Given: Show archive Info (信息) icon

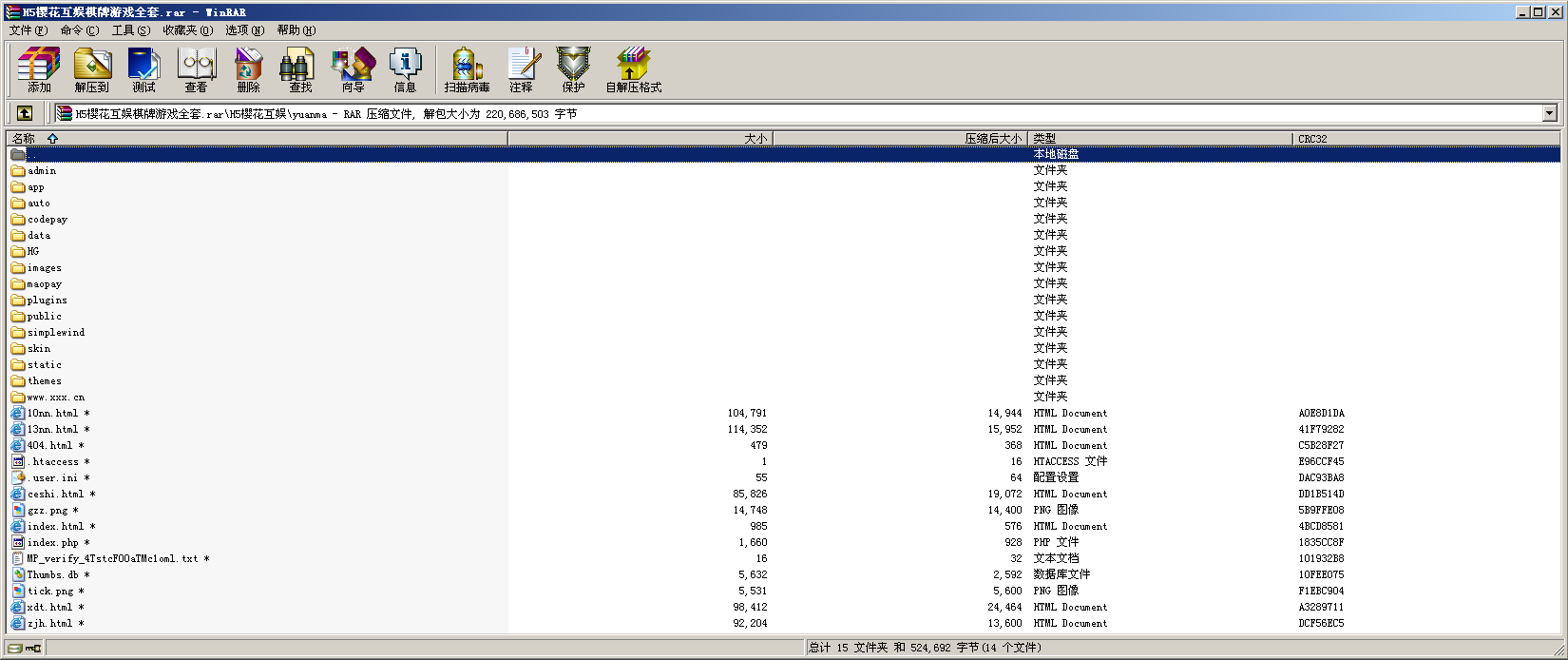Looking at the screenshot, I should pos(405,69).
